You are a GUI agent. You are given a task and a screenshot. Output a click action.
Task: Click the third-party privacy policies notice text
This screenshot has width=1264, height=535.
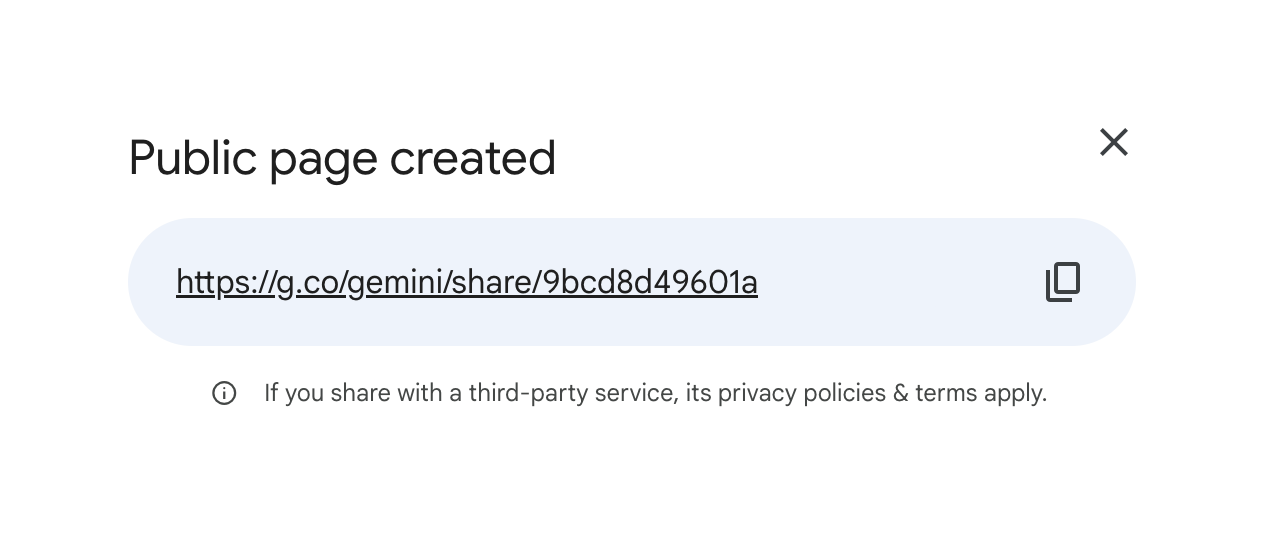655,393
